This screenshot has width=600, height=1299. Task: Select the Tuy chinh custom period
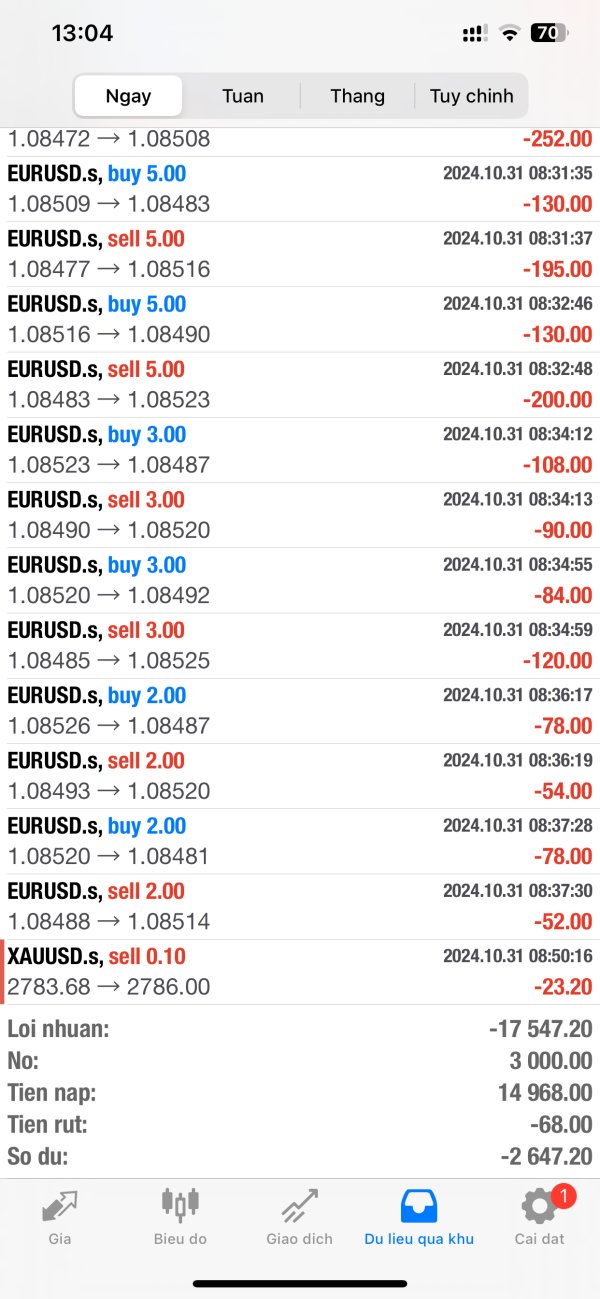(471, 96)
